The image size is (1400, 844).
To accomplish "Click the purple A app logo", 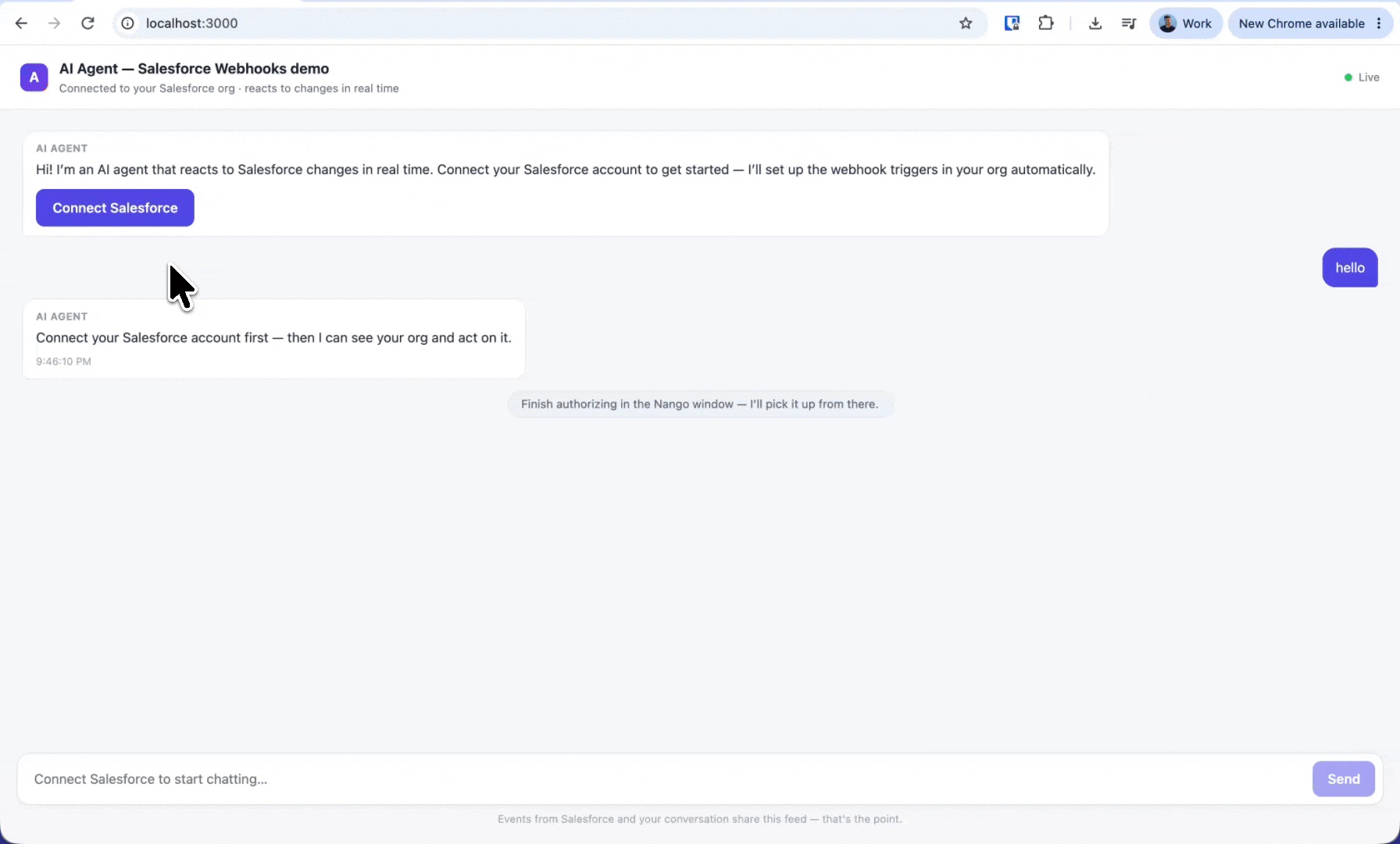I will (x=34, y=77).
